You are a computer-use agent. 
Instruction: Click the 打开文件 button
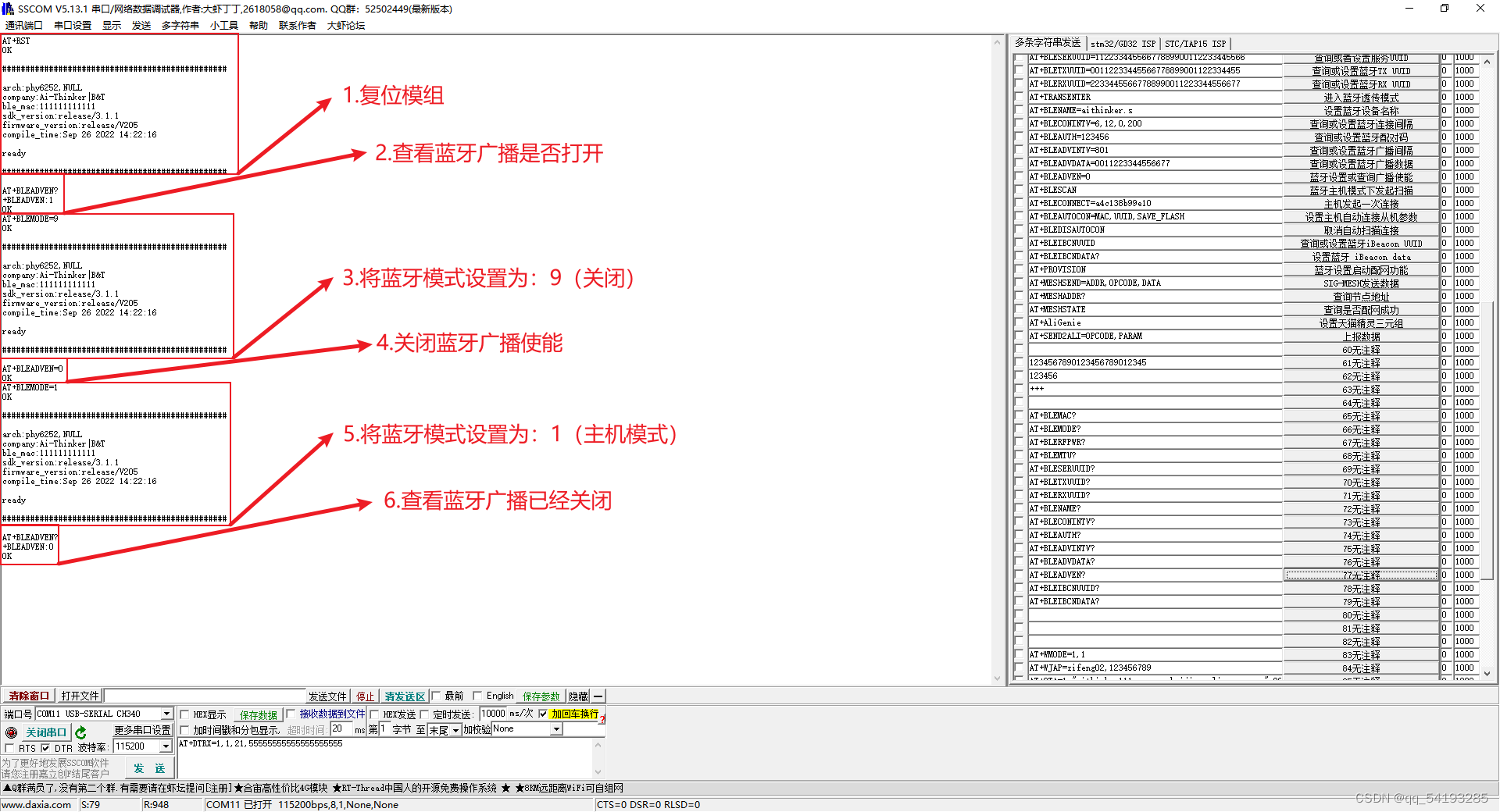pos(80,696)
